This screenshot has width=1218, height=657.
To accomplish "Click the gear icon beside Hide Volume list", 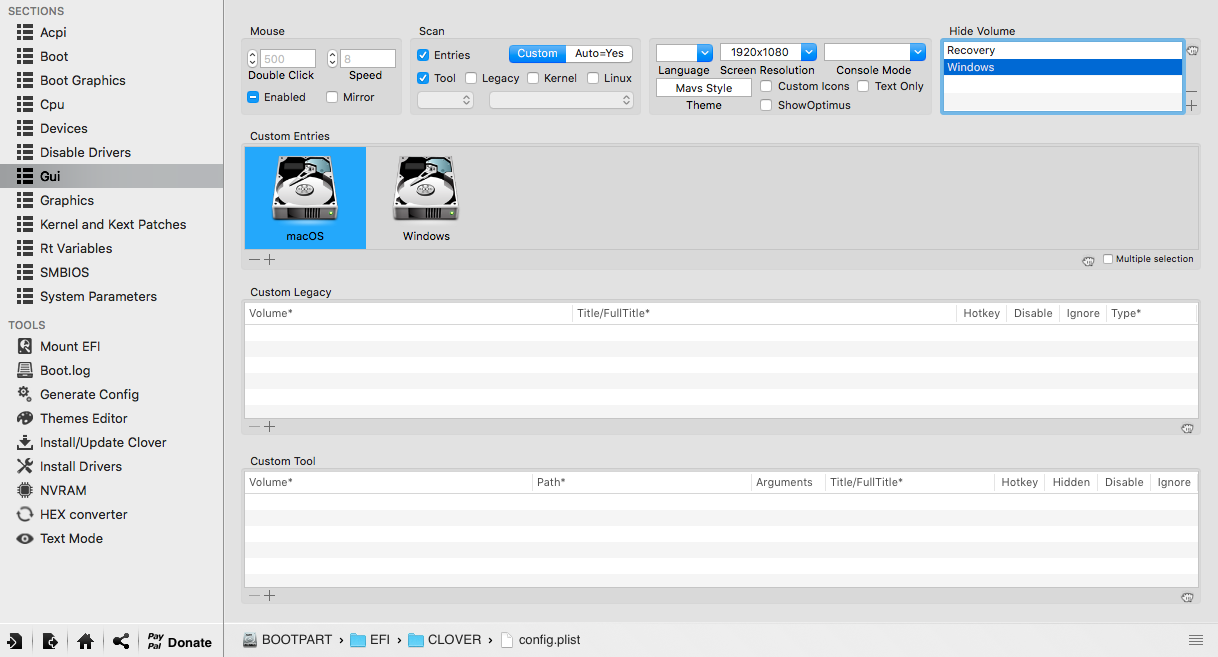I will click(1192, 50).
